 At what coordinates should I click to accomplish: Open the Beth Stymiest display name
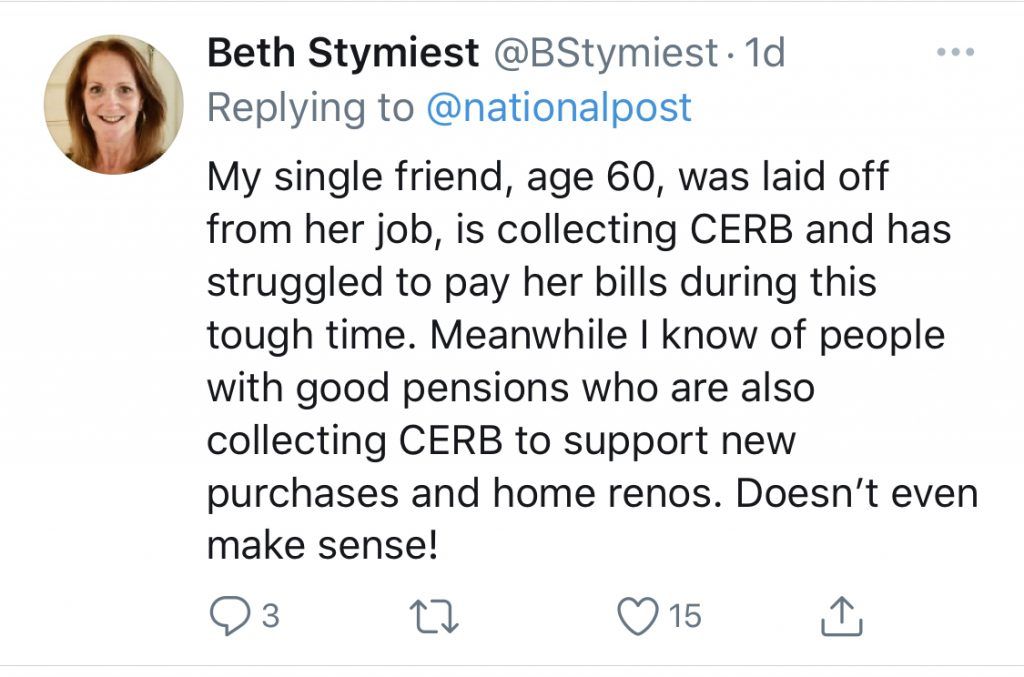(x=342, y=54)
